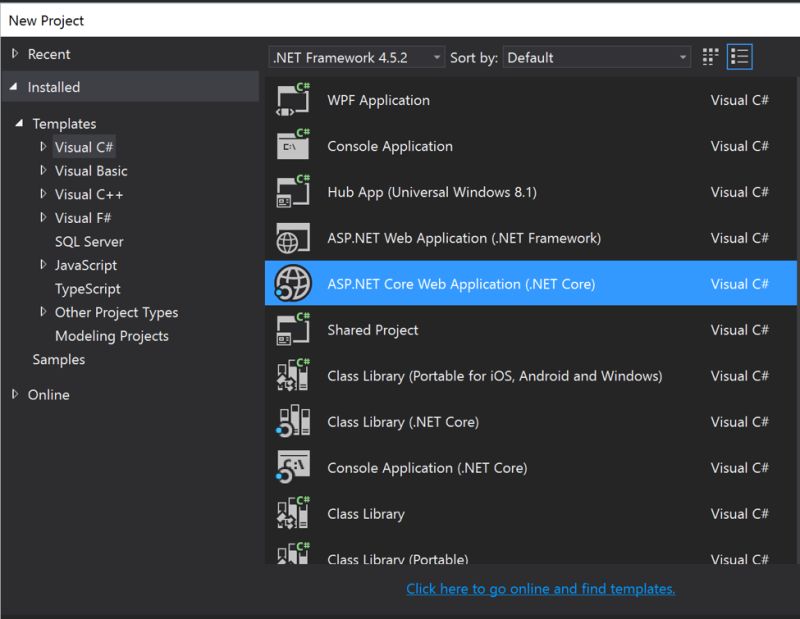
Task: Click the go online and find templates link
Action: 540,588
